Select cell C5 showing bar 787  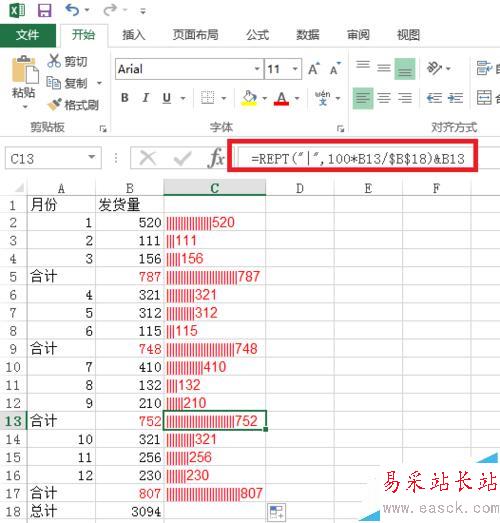pos(215,277)
